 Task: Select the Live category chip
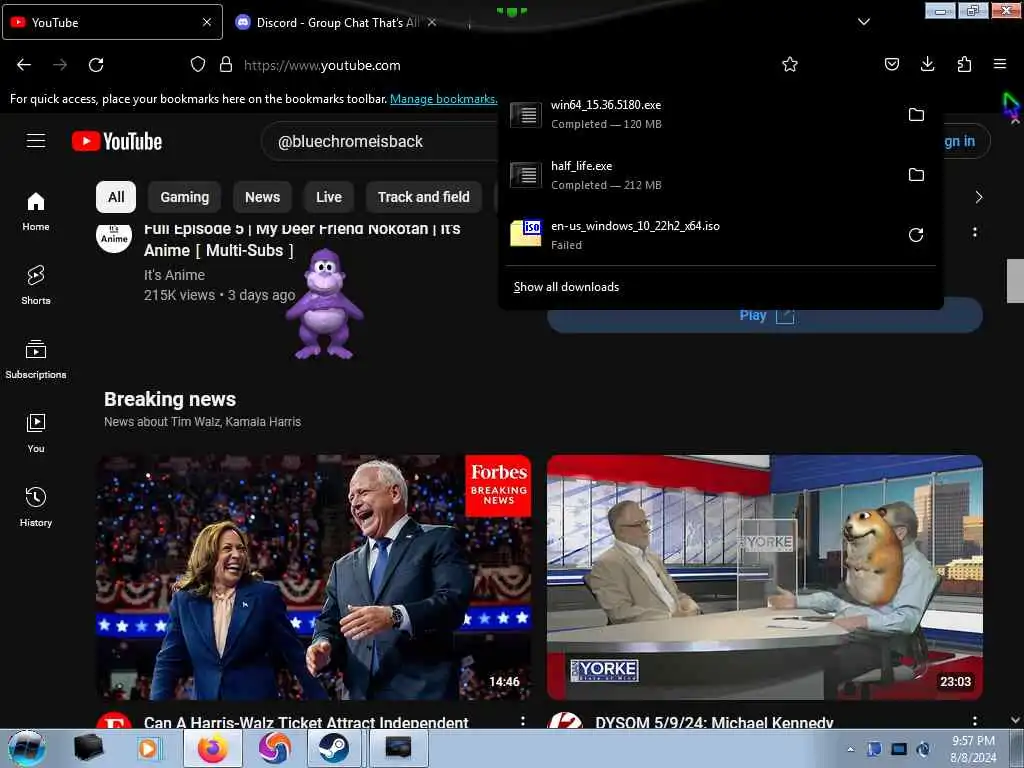[x=329, y=197]
